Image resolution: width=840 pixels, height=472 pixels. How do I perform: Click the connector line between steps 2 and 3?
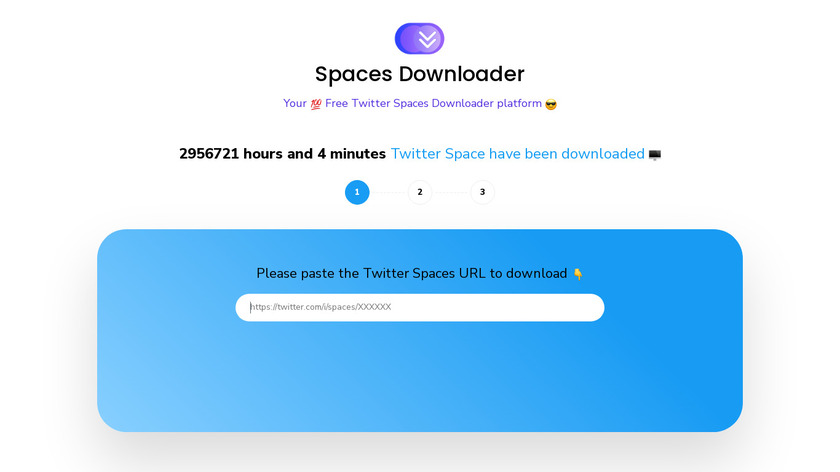[451, 192]
